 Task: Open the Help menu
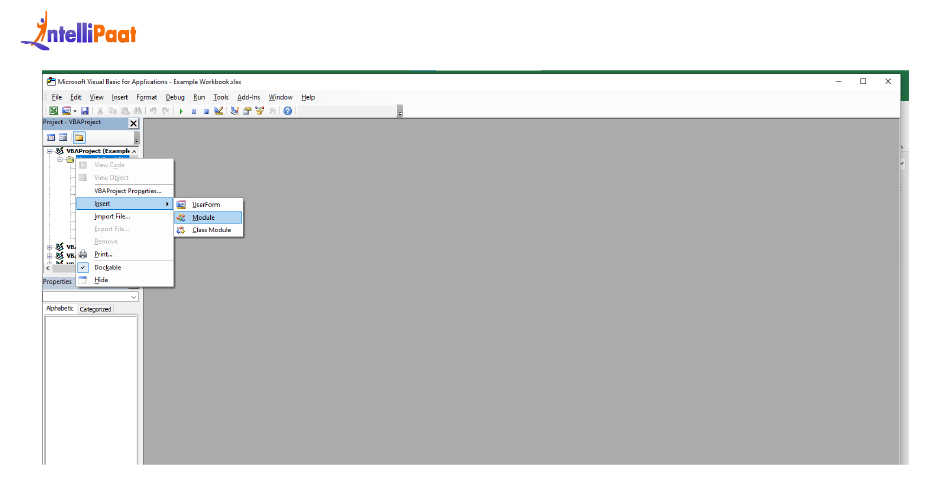click(308, 97)
